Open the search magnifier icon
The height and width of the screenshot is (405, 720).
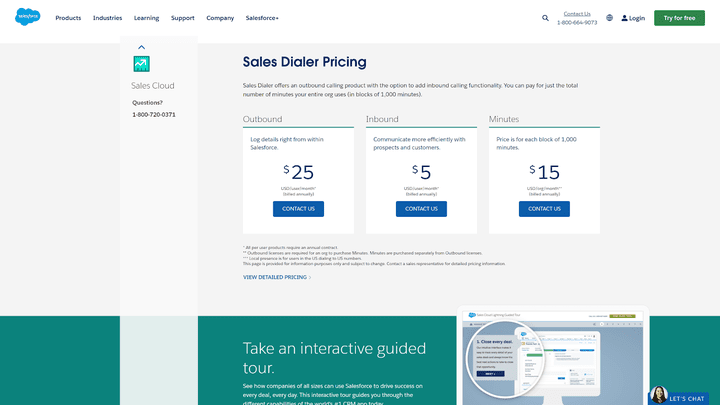[545, 18]
